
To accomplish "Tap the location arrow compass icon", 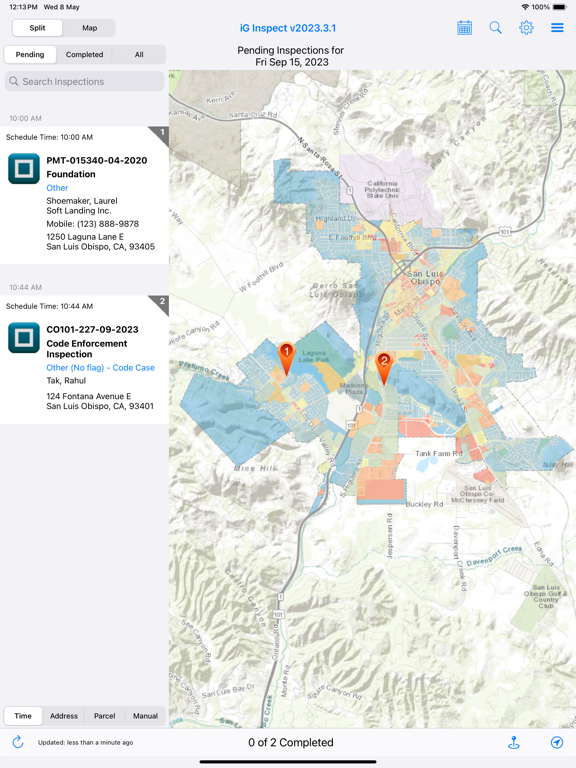I will tap(557, 743).
